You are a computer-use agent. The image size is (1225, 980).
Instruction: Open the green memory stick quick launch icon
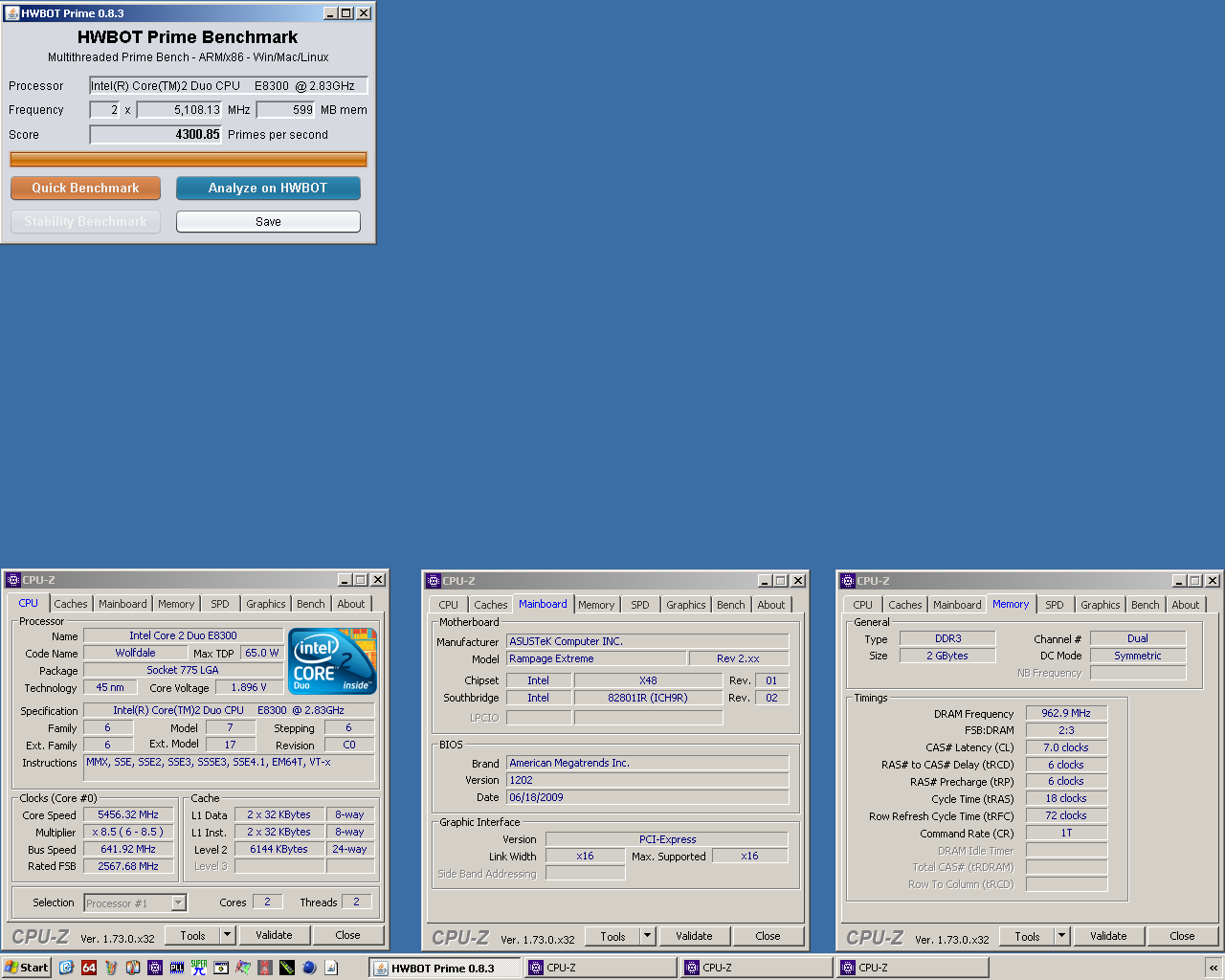(287, 968)
